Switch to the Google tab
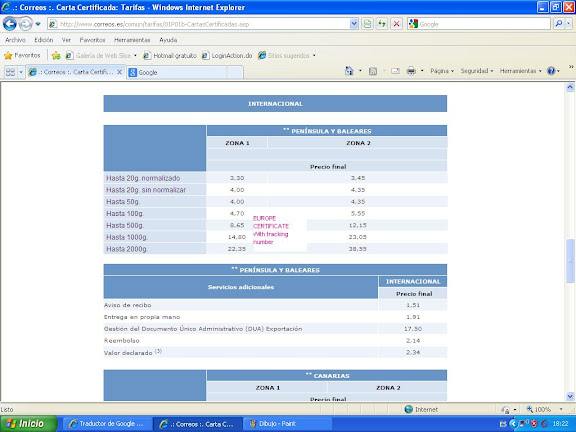576x432 pixels. tap(177, 72)
